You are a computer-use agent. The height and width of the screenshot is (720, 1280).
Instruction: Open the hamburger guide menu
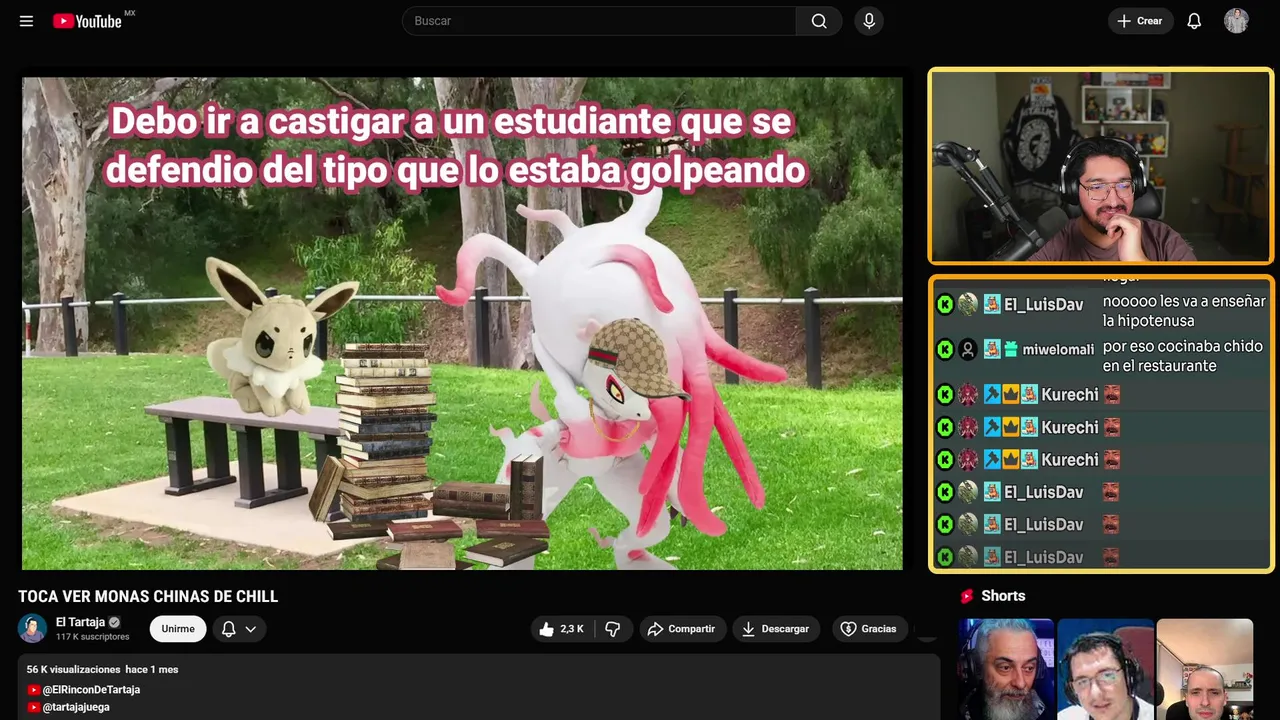[26, 21]
